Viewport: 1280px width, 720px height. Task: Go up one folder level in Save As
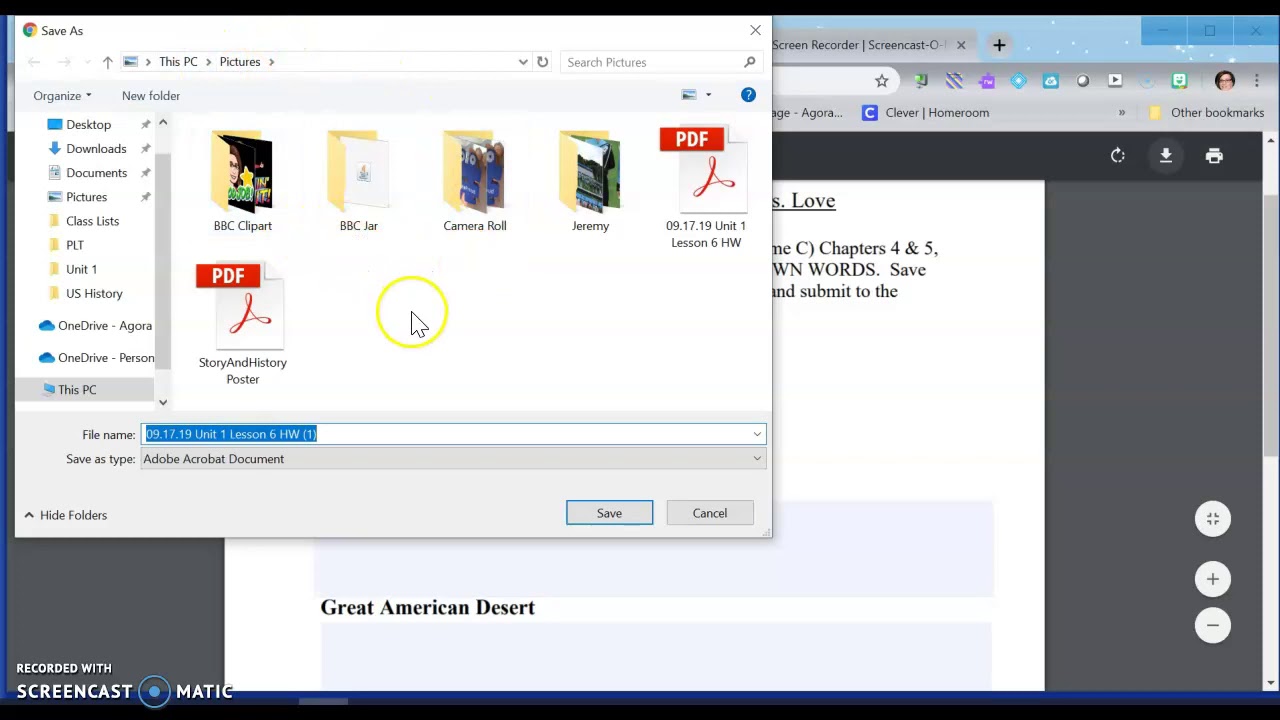click(107, 62)
